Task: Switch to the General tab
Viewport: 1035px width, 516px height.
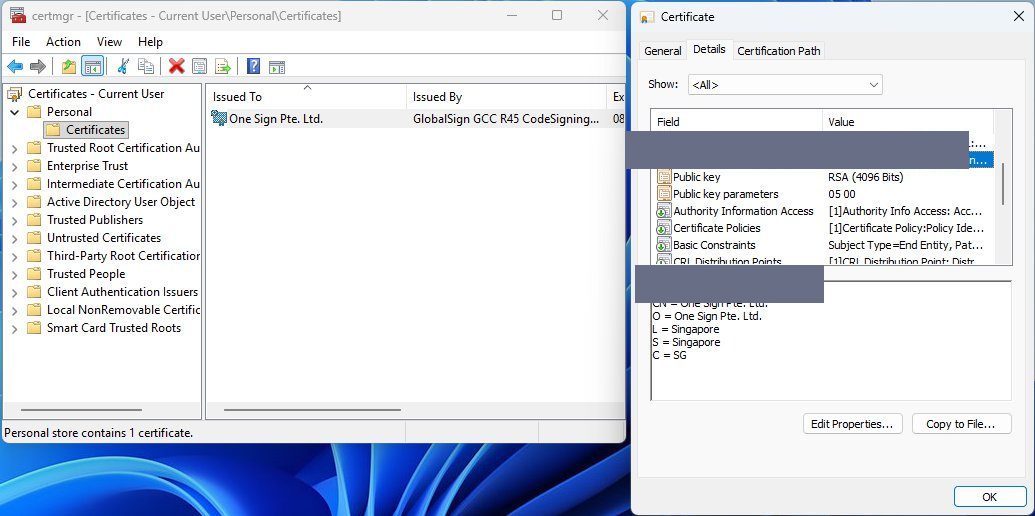Action: click(663, 51)
